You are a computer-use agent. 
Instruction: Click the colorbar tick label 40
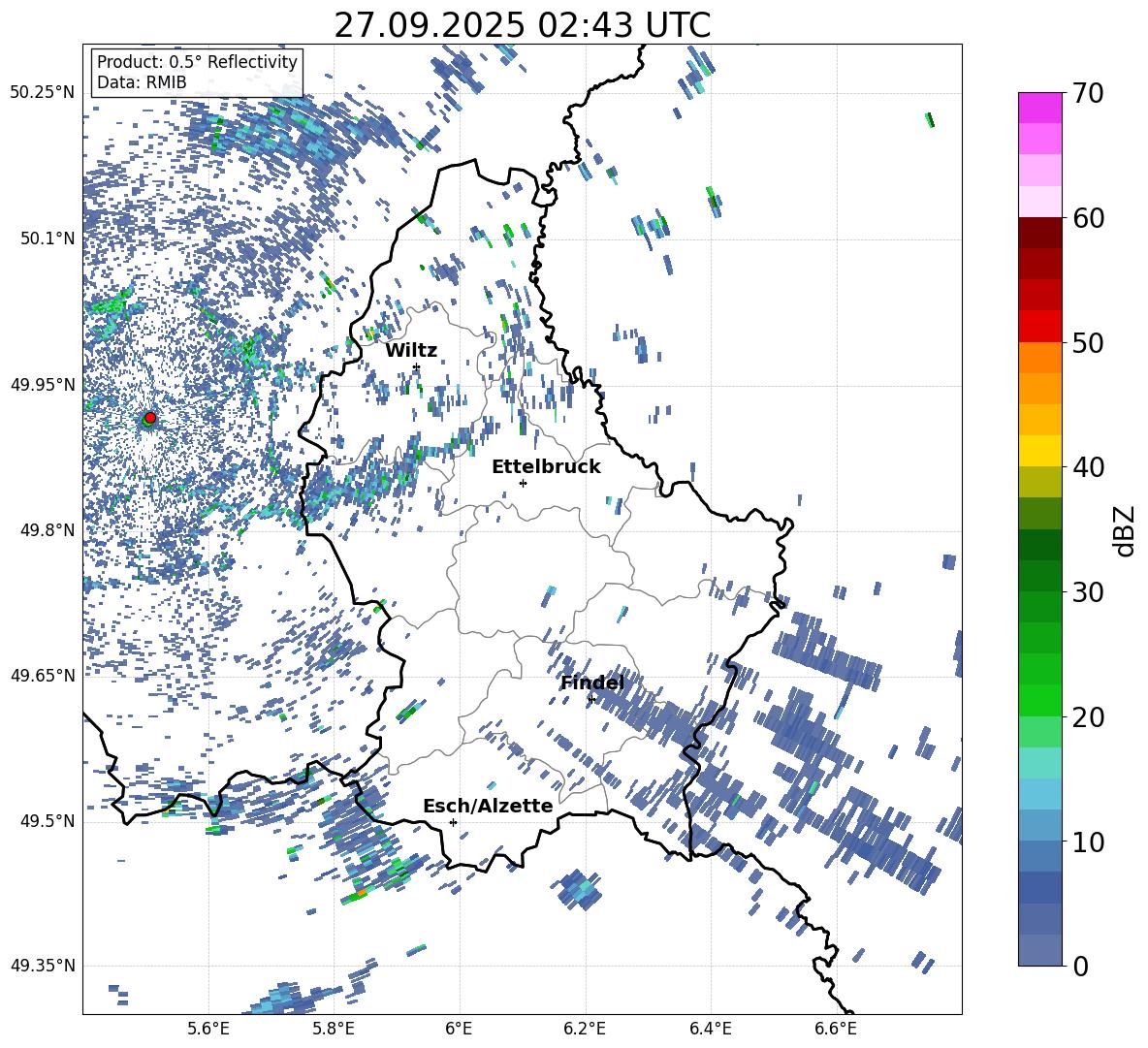coord(1088,467)
